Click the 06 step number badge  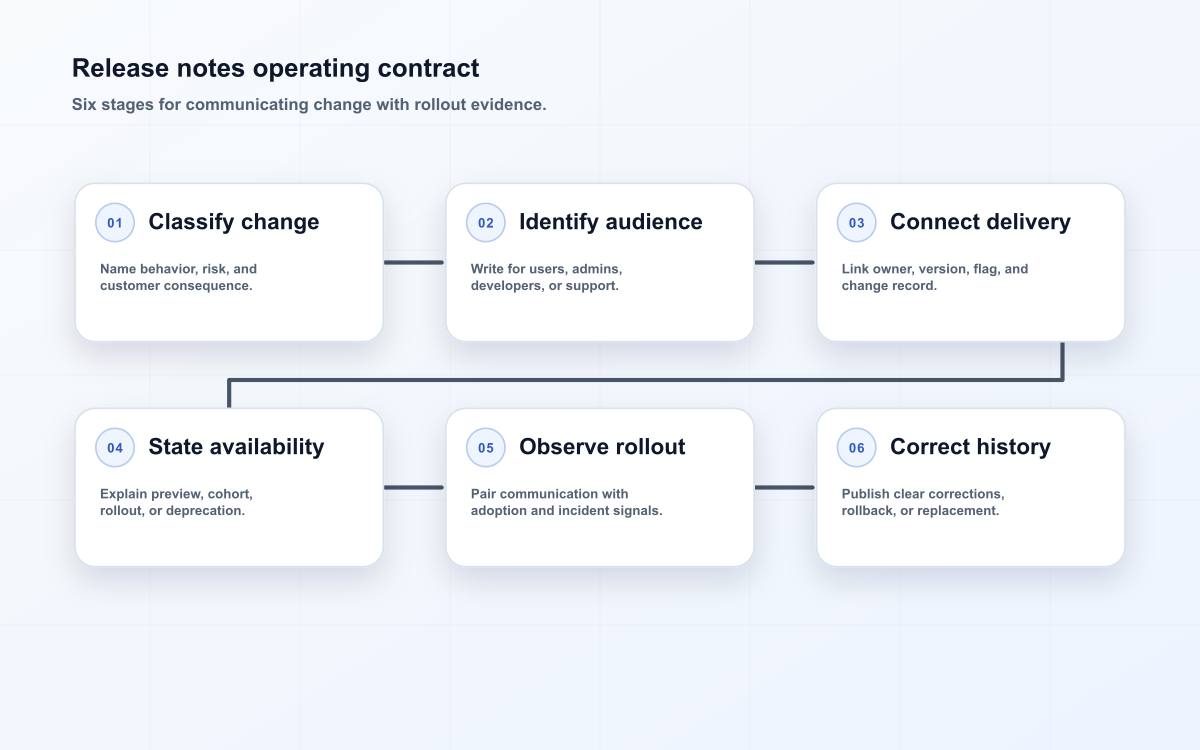(x=857, y=448)
